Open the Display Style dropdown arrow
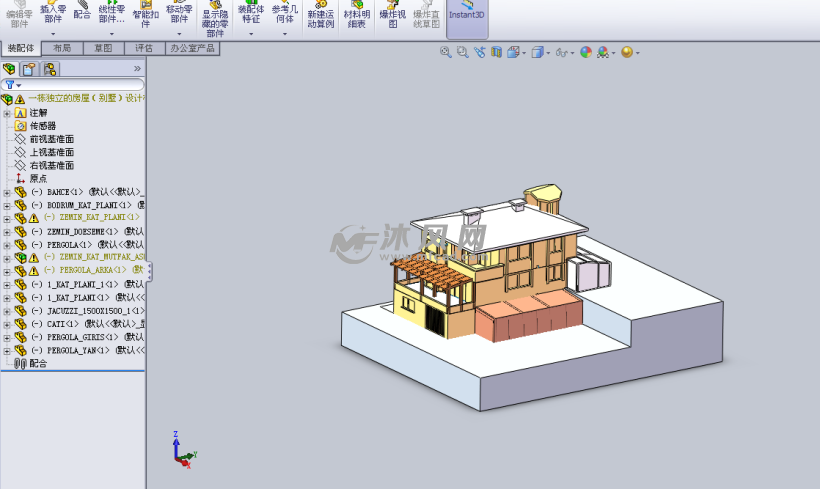820x489 pixels. tap(548, 53)
